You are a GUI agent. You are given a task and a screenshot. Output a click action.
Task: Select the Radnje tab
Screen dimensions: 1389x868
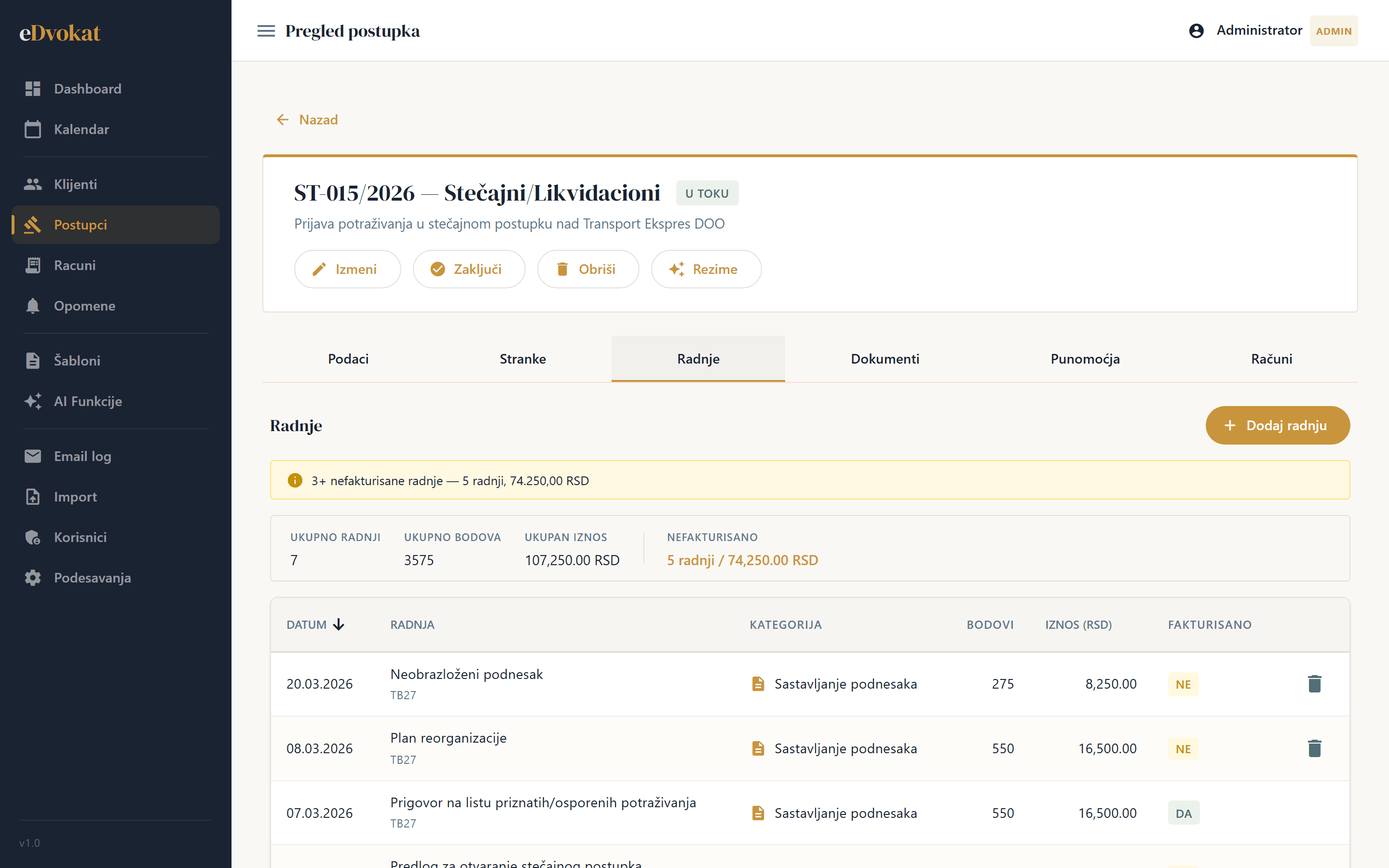(x=698, y=359)
